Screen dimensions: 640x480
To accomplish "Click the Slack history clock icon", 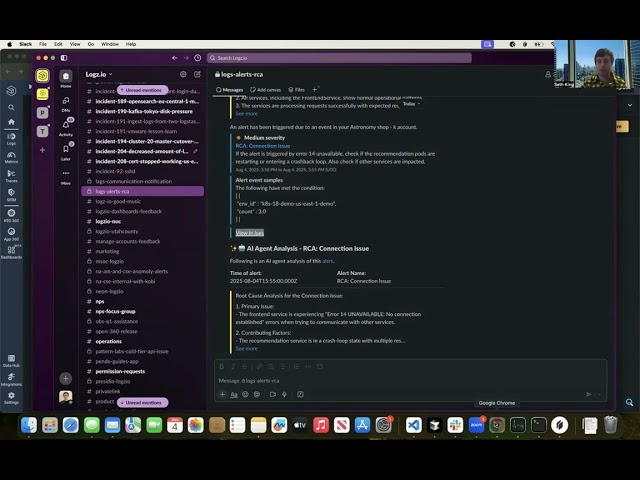I will 198,58.
